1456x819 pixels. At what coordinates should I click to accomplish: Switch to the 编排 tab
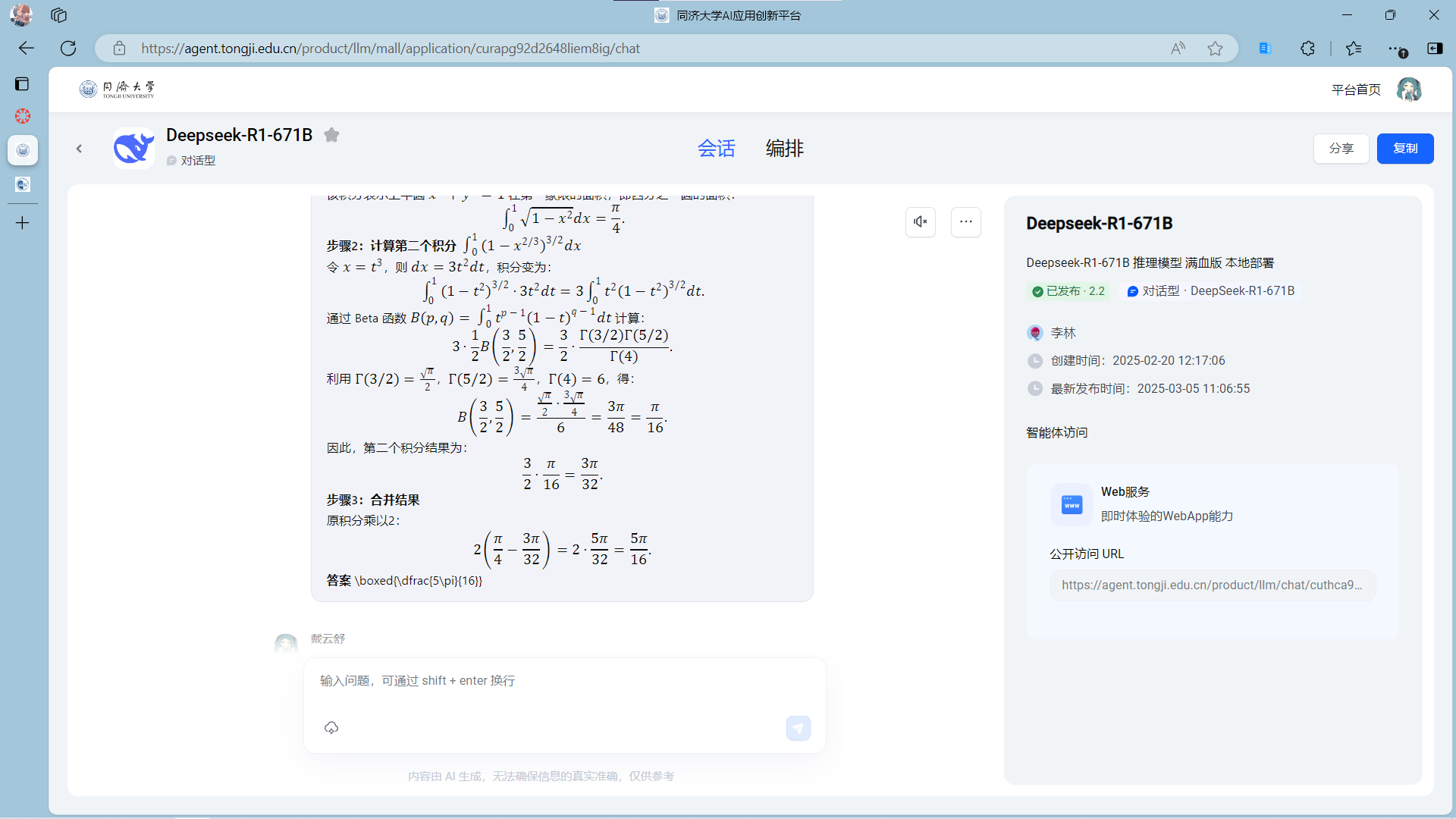tap(784, 149)
